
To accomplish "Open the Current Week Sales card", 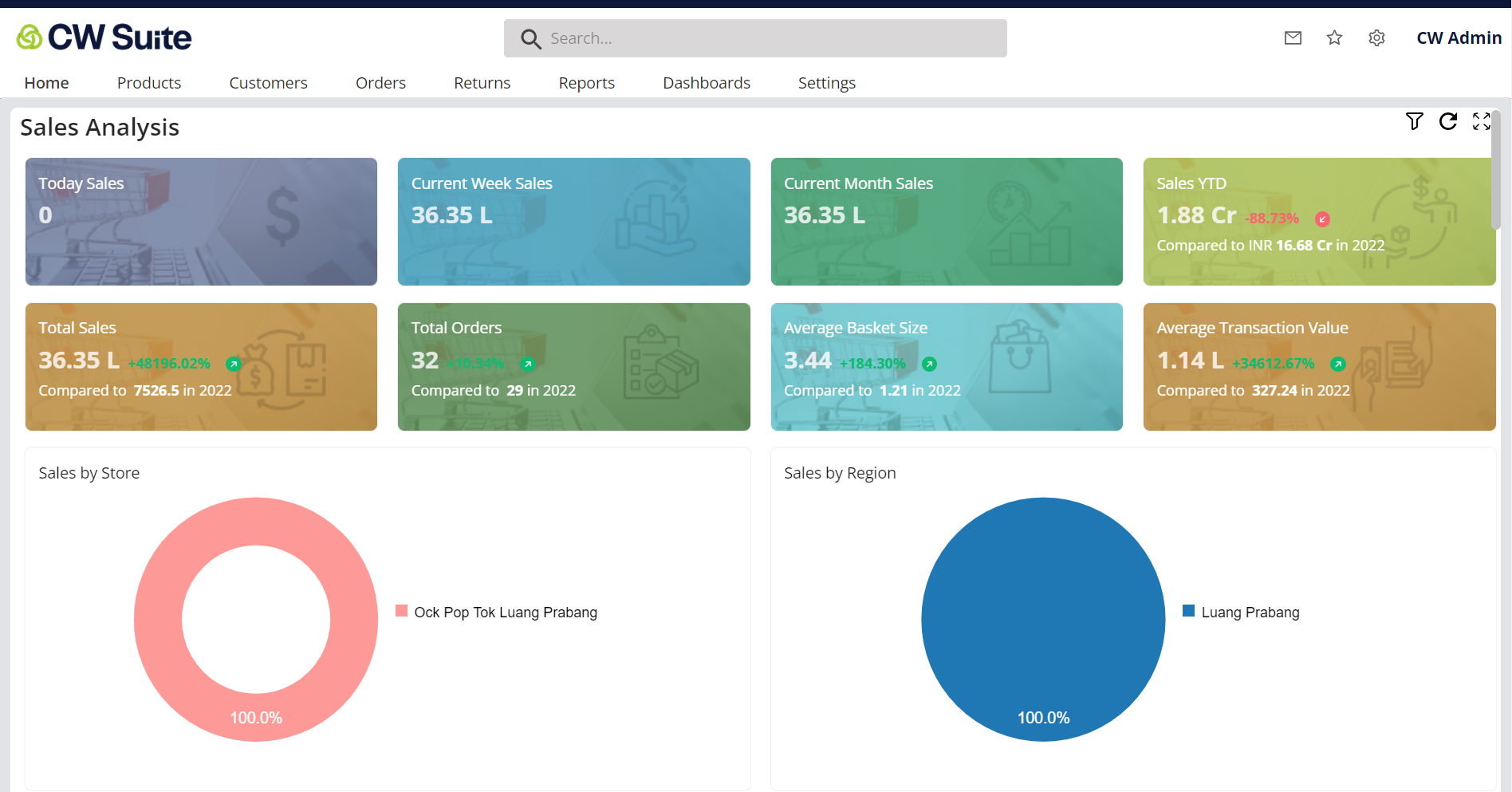I will 573,222.
